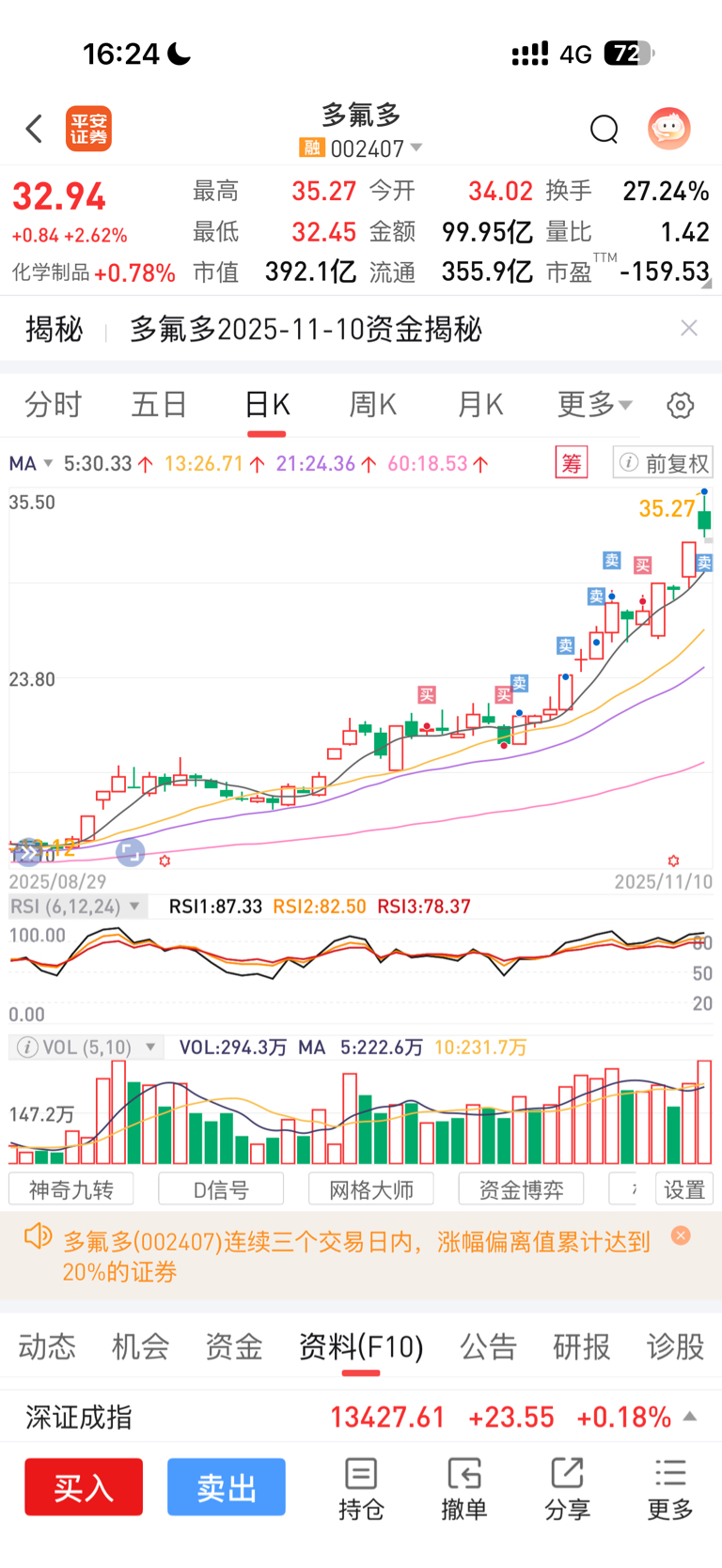Select the 神奇九转 indicator button
Screen dimensions: 722x1568
pos(71,1189)
